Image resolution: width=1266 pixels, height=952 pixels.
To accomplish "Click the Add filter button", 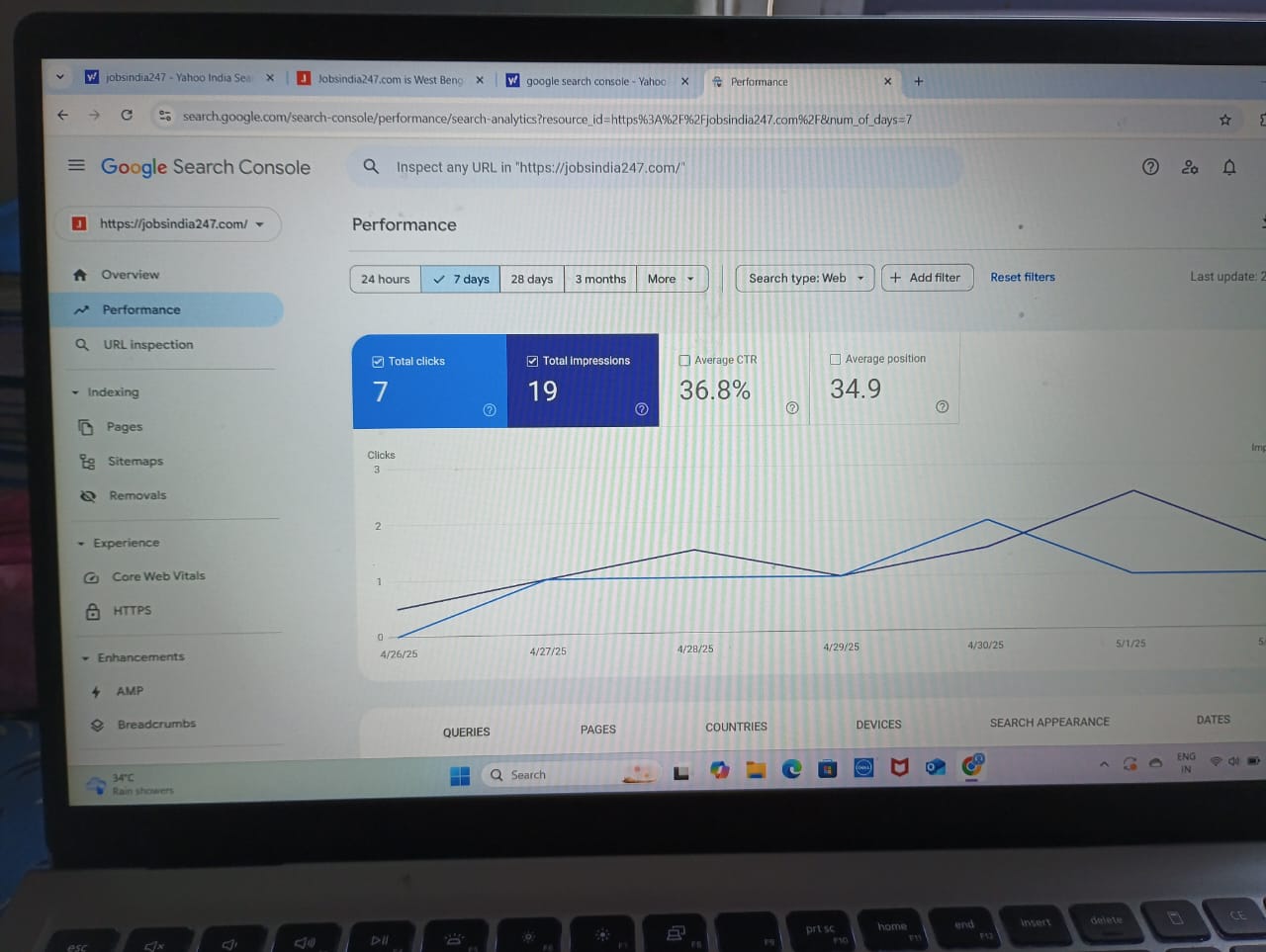I will 927,278.
